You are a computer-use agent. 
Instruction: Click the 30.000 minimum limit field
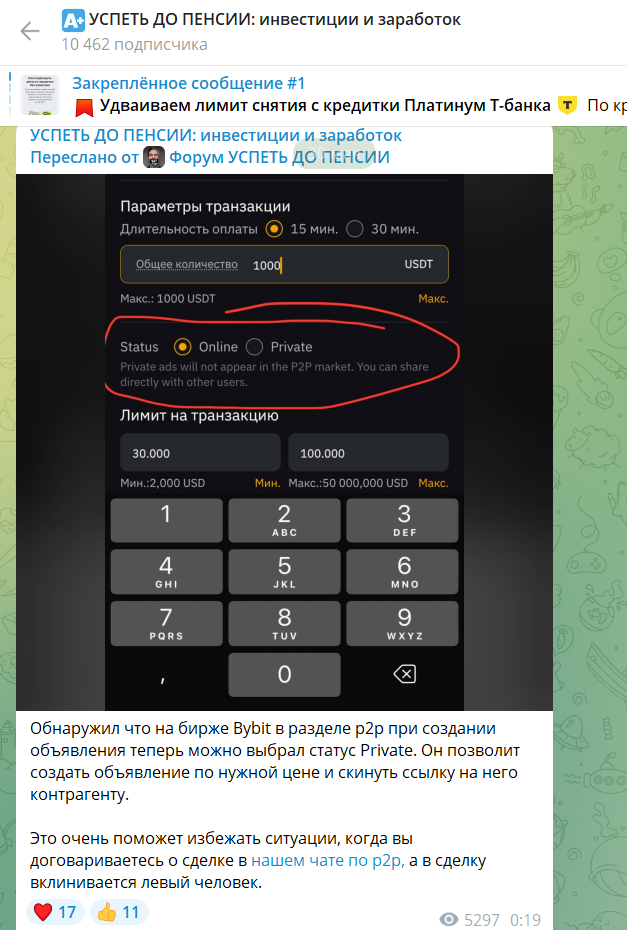tap(200, 453)
